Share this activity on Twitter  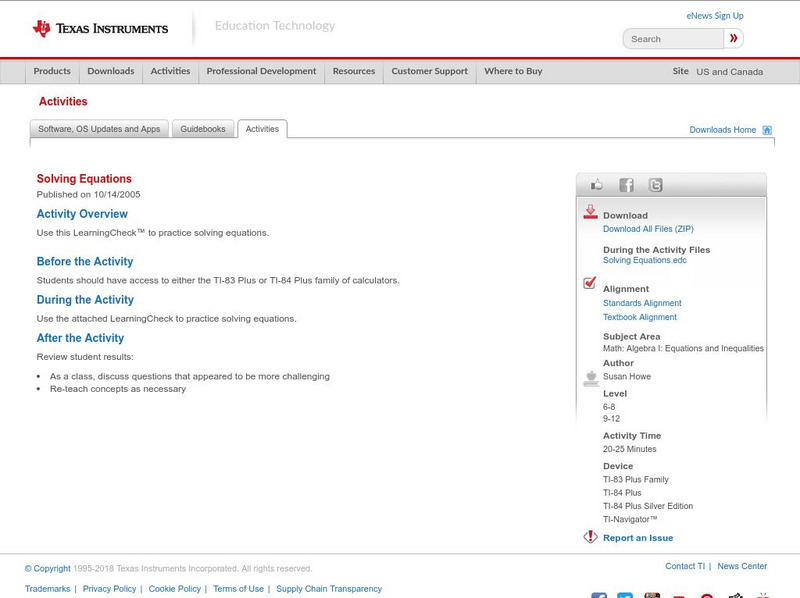[x=656, y=185]
